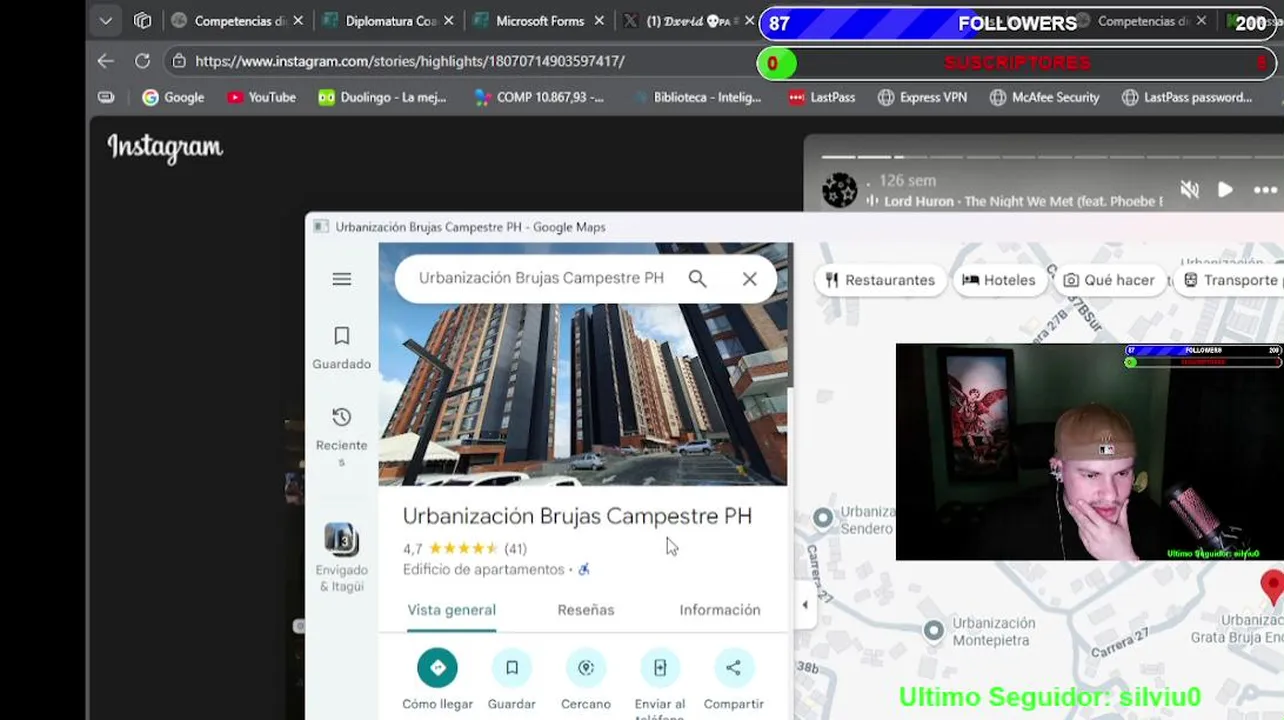Open browser workspaces icon

click(x=143, y=20)
